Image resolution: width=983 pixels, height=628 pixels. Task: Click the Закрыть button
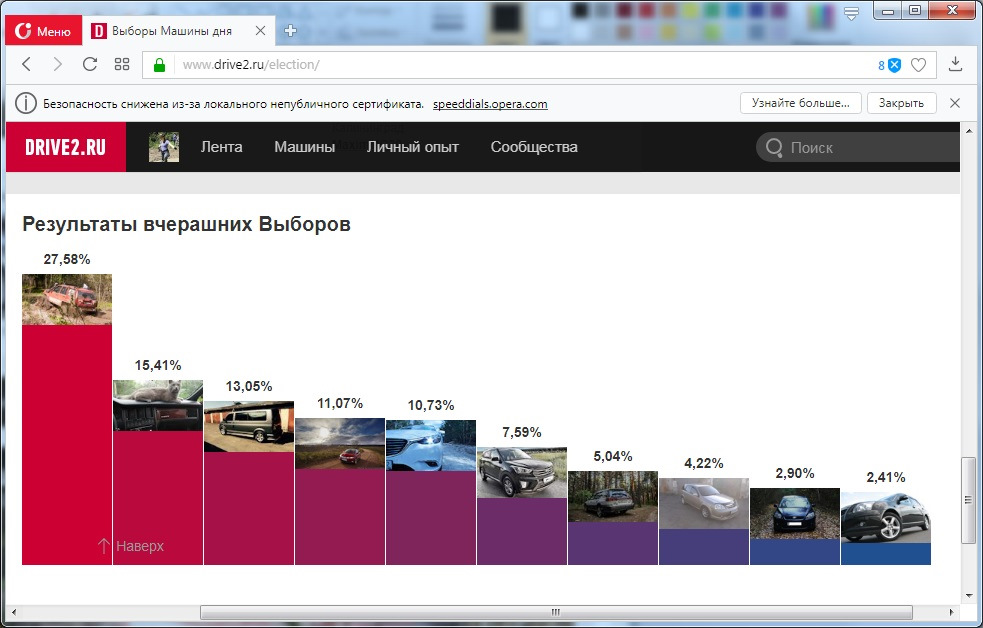point(902,103)
